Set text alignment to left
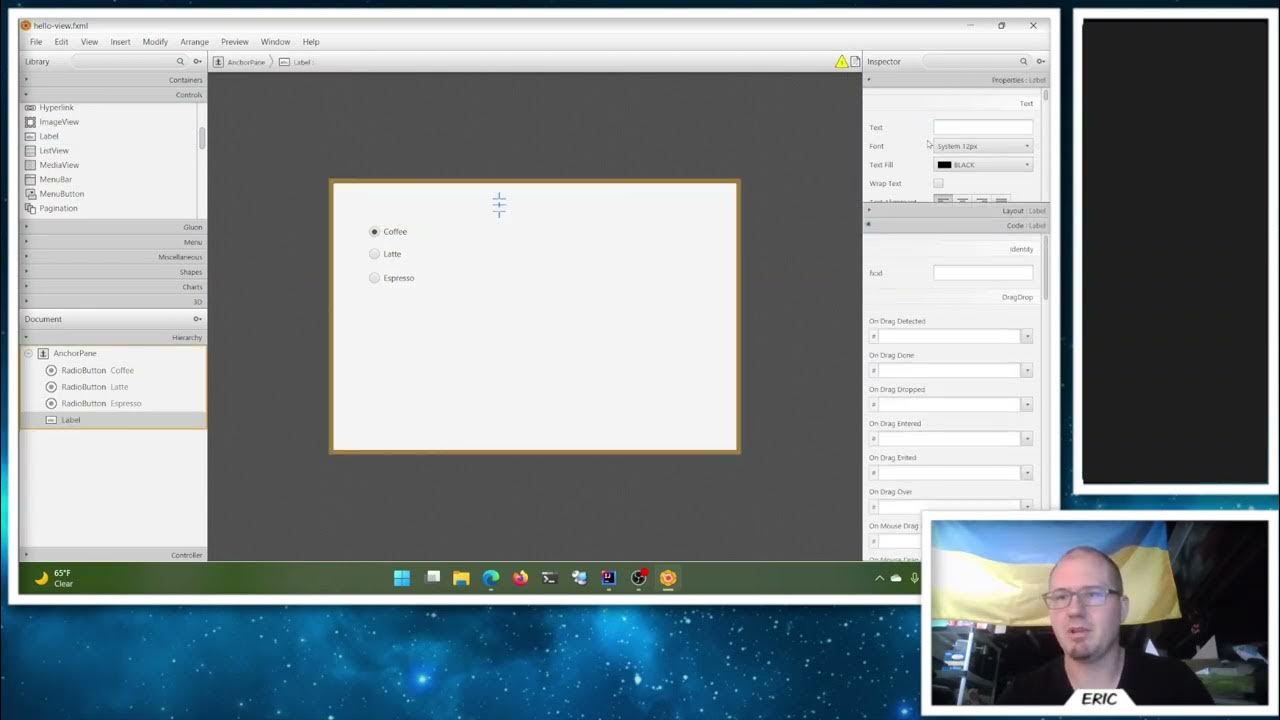1280x720 pixels. [x=943, y=200]
